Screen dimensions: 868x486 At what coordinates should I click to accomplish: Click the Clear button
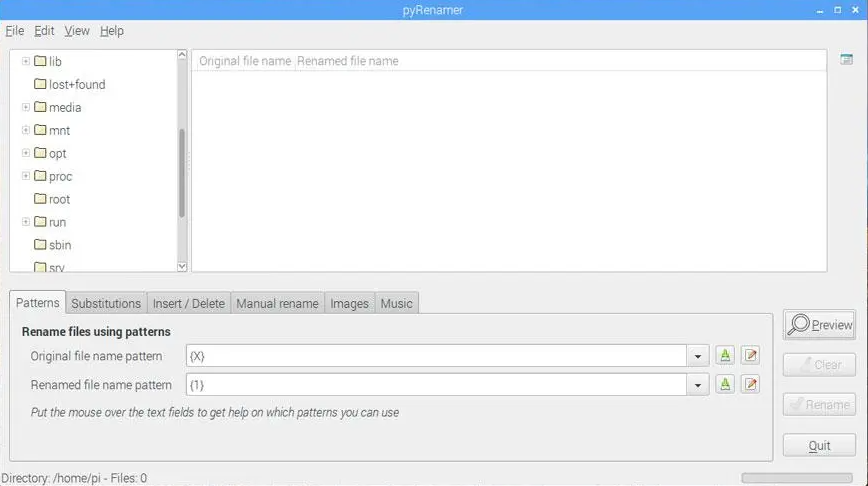click(819, 365)
